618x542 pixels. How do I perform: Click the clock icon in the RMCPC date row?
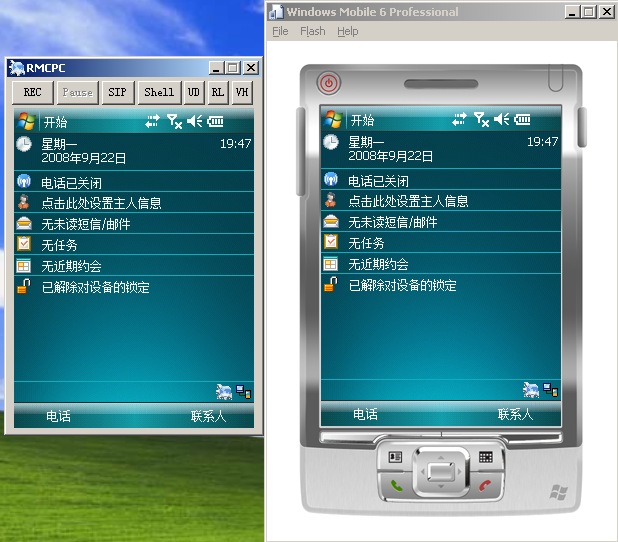(x=24, y=144)
